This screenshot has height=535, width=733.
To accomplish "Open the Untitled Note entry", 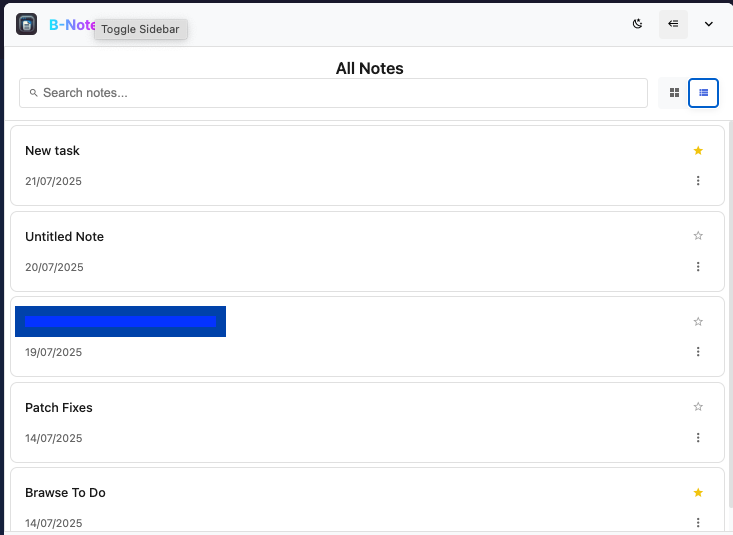I will tap(65, 237).
